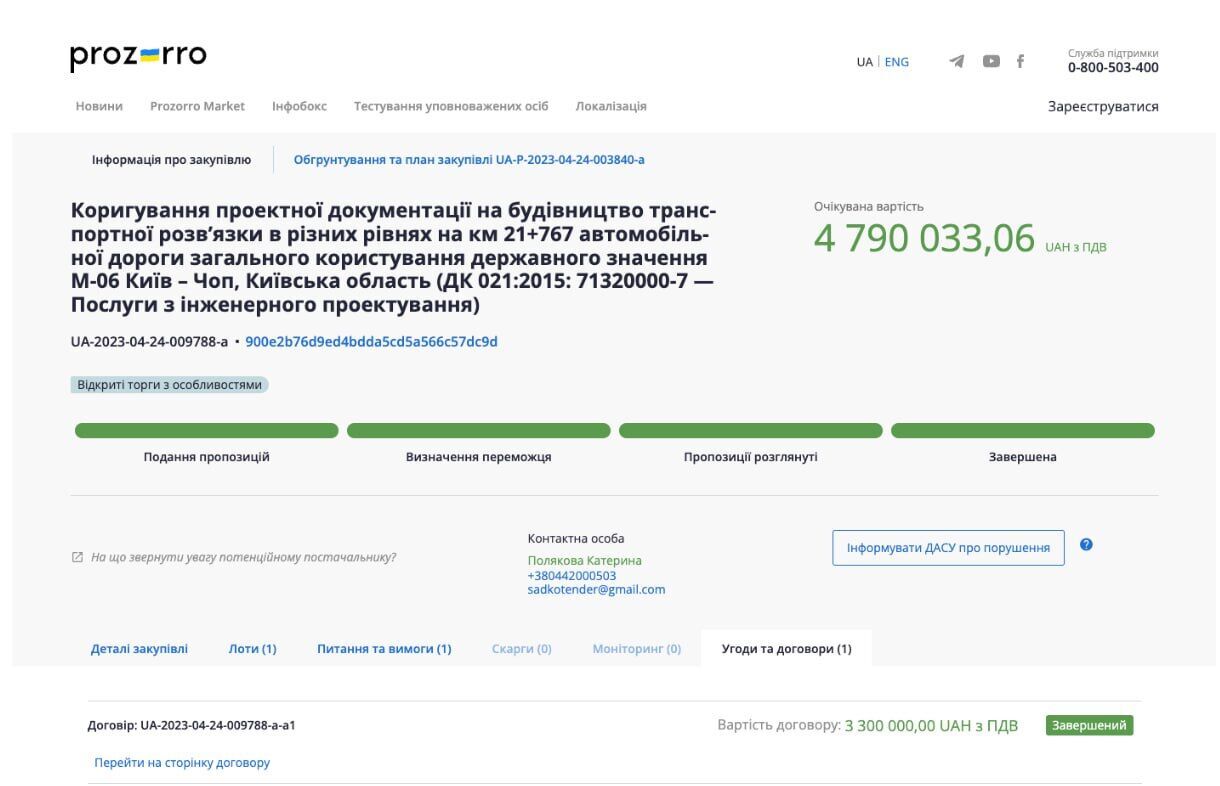Open Обгрунтування та план закупівлі UA-P-2023-04-24-003840-a
Image resolution: width=1220 pixels, height=786 pixels.
click(x=469, y=159)
